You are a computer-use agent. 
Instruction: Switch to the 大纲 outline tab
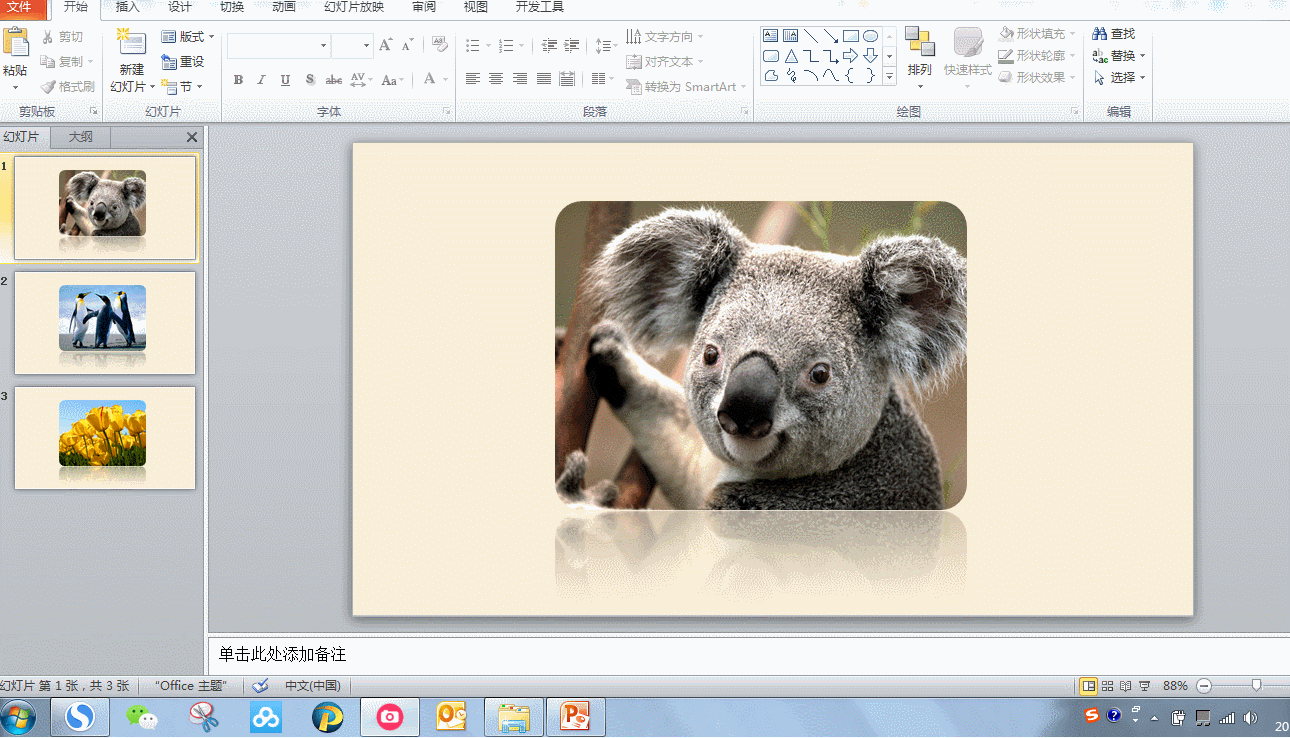(x=81, y=137)
